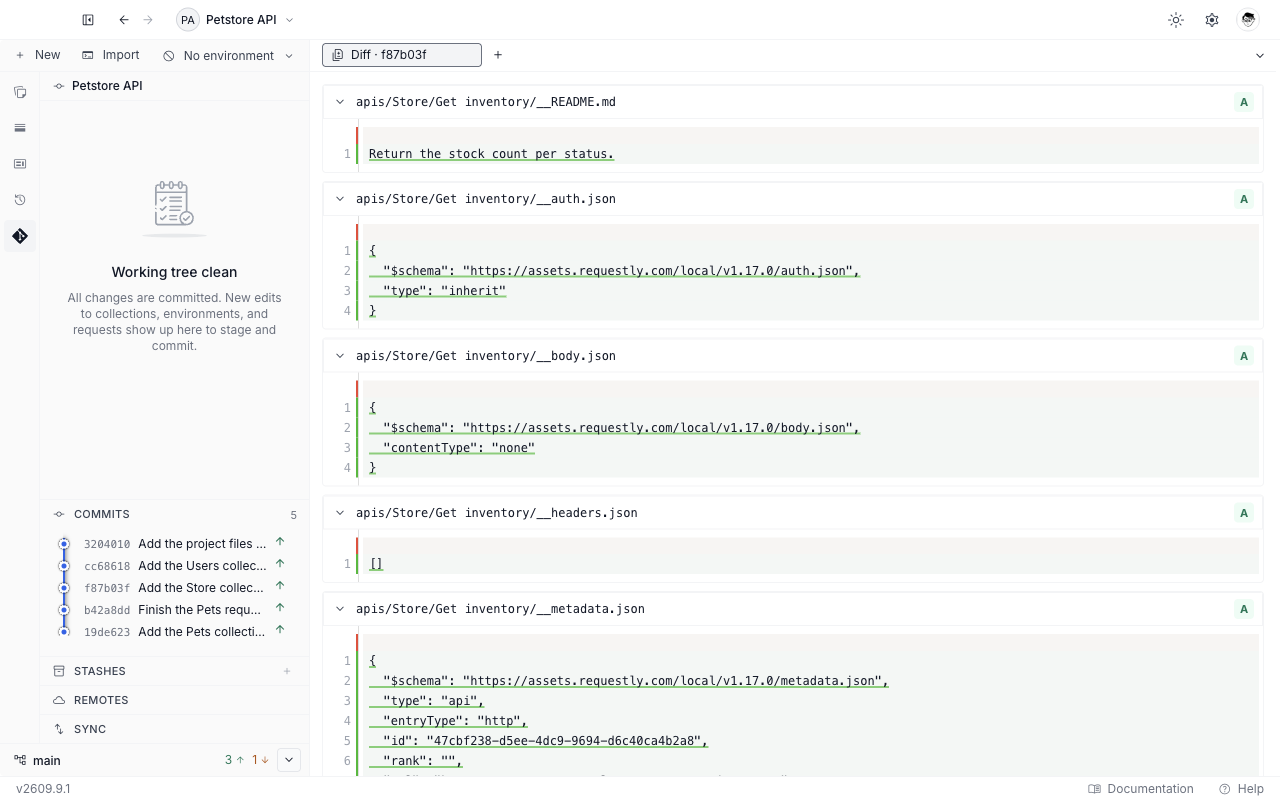The image size is (1280, 800).
Task: Click the A badge on __headers.json
Action: pos(1244,513)
